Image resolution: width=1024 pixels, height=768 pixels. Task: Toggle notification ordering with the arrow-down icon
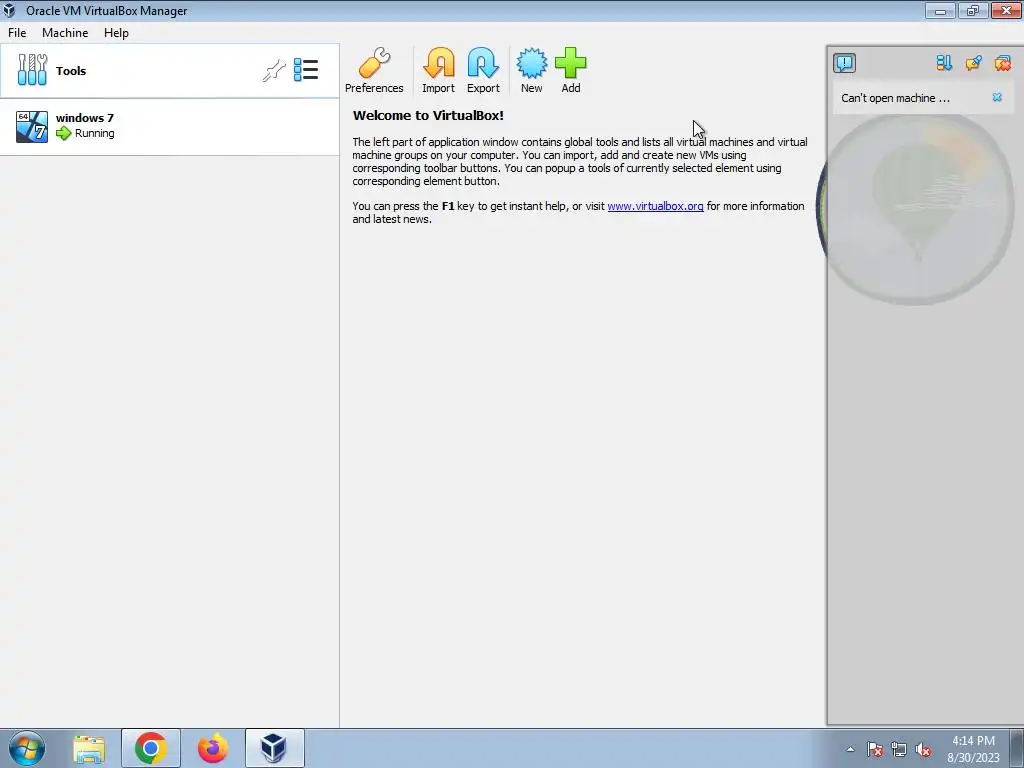point(944,63)
